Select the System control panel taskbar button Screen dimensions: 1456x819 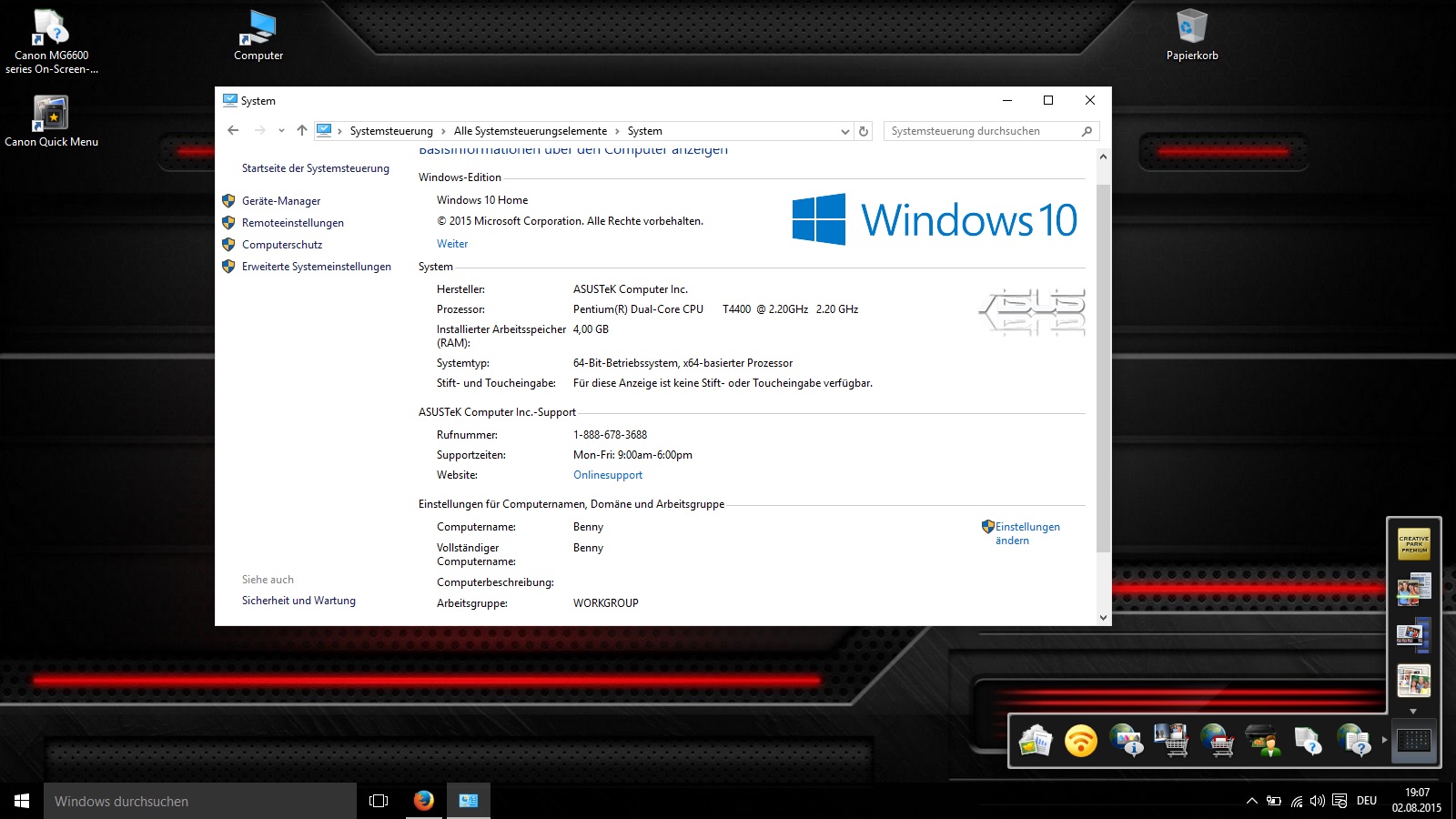click(x=469, y=801)
